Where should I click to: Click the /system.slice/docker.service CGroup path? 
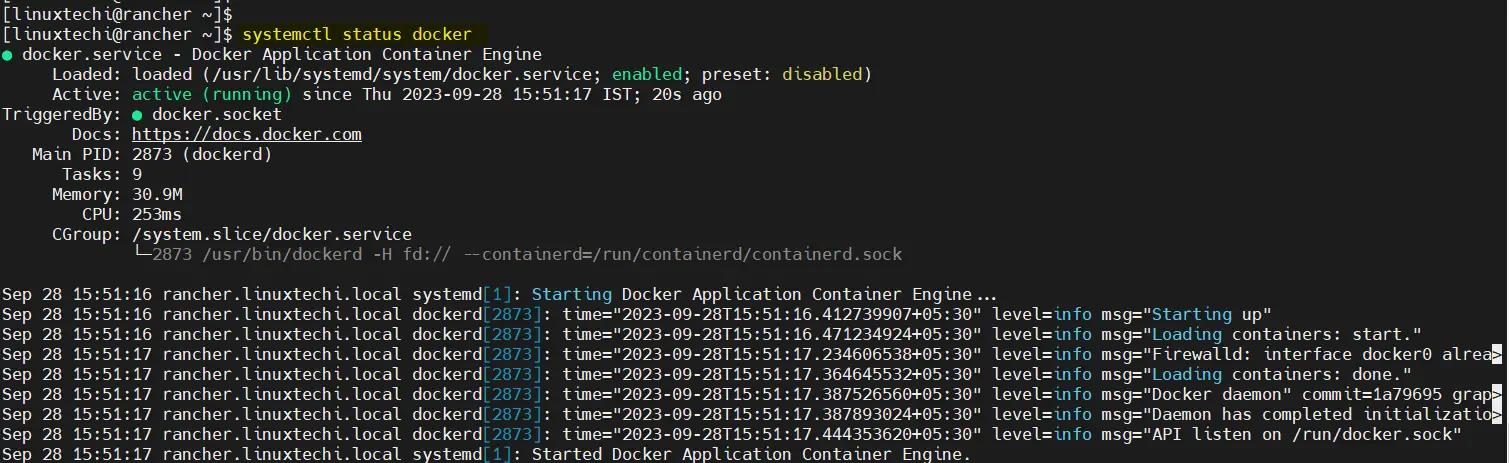(272, 234)
